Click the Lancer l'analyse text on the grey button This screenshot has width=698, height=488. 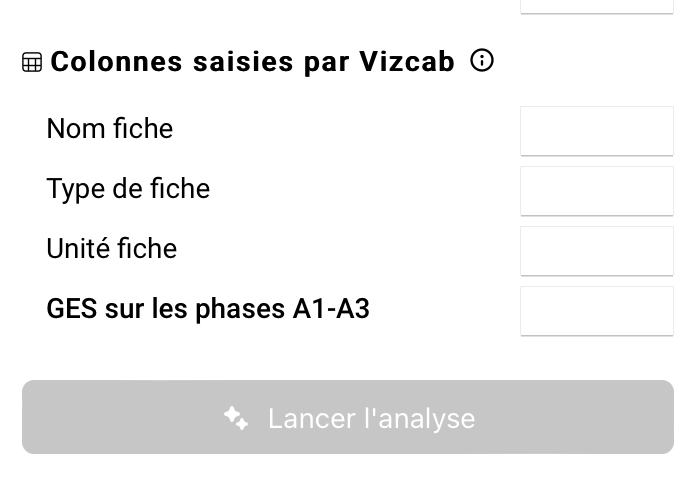tap(371, 418)
